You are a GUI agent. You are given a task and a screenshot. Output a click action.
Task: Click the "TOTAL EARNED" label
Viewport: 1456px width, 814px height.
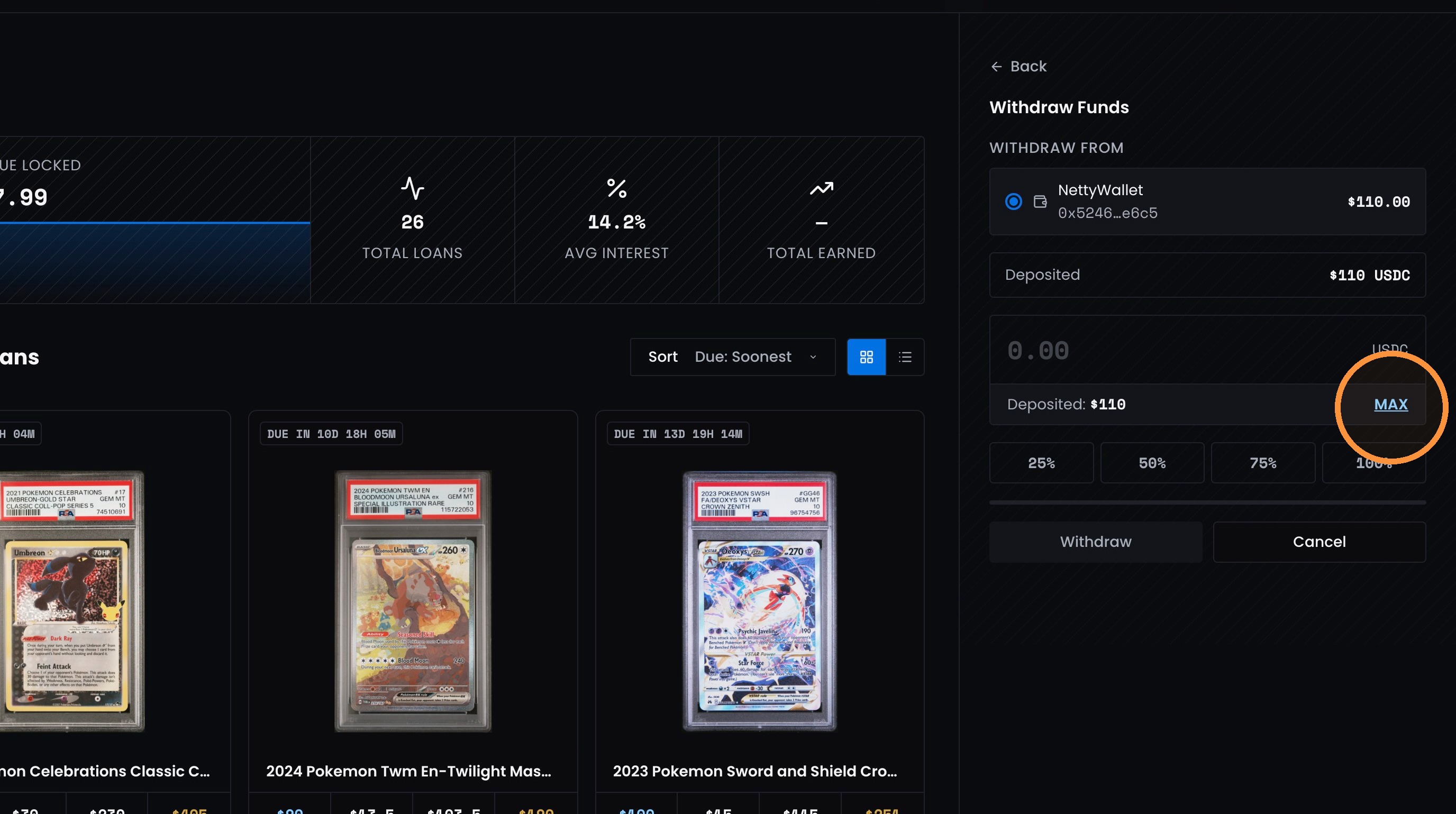click(x=821, y=253)
